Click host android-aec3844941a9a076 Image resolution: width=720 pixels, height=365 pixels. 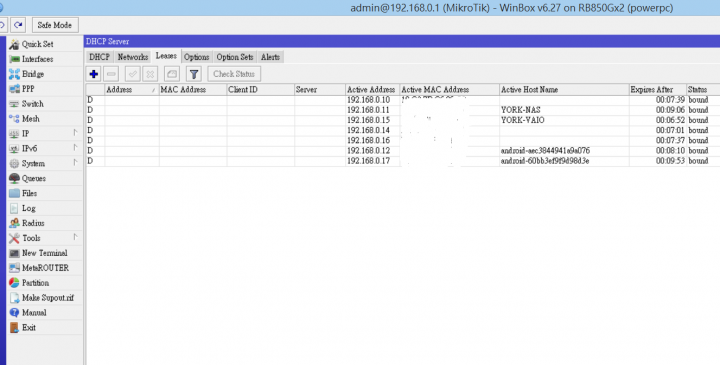coord(546,151)
